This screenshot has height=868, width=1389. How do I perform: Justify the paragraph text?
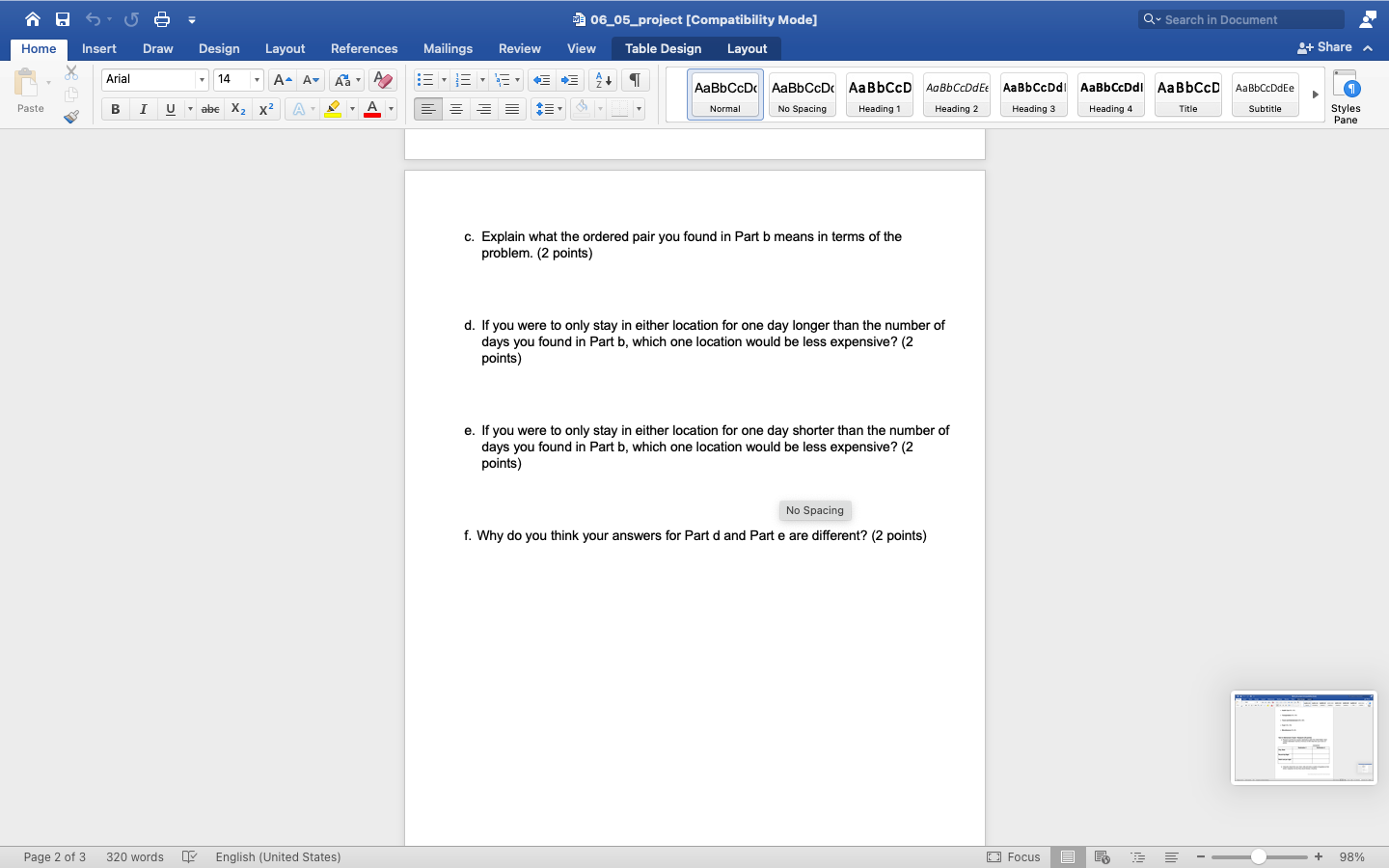[512, 109]
